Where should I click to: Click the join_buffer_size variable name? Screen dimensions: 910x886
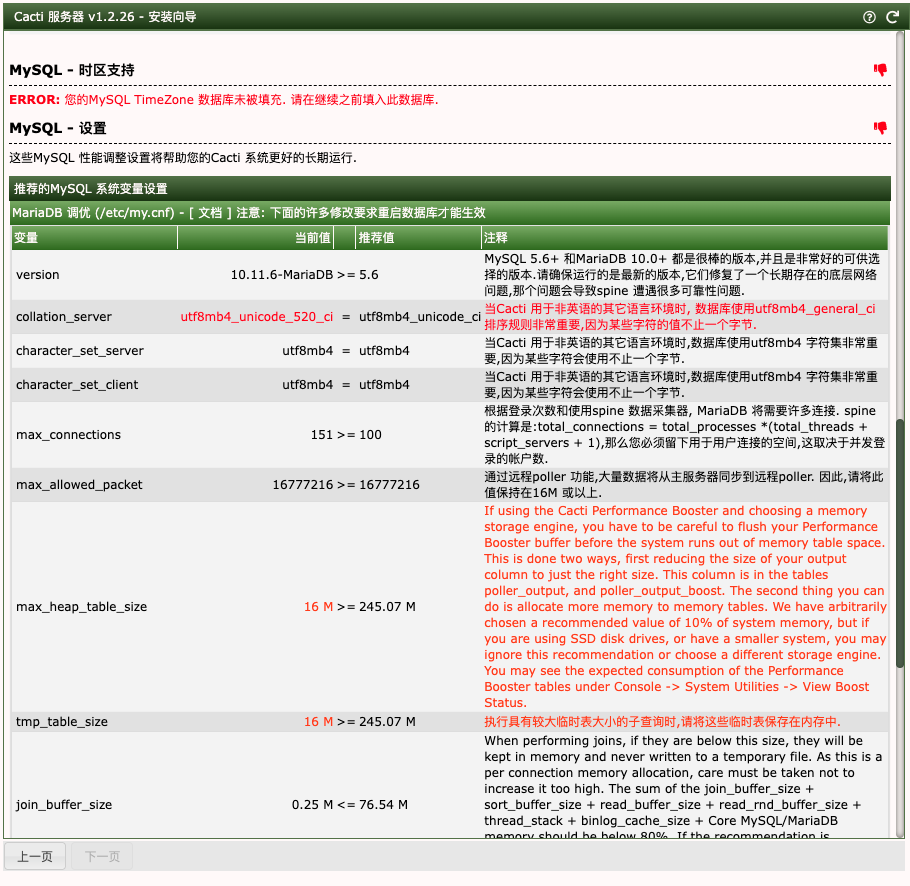64,805
